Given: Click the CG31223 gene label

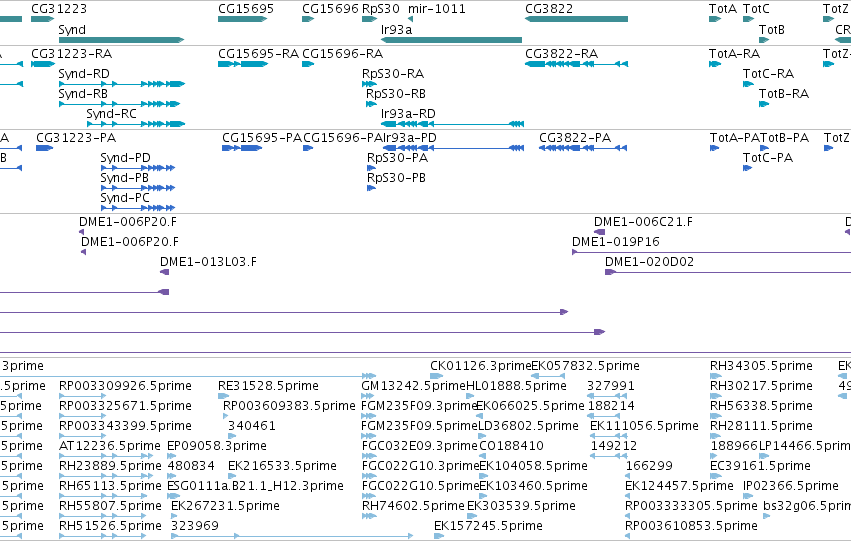Looking at the screenshot, I should click(x=59, y=9).
